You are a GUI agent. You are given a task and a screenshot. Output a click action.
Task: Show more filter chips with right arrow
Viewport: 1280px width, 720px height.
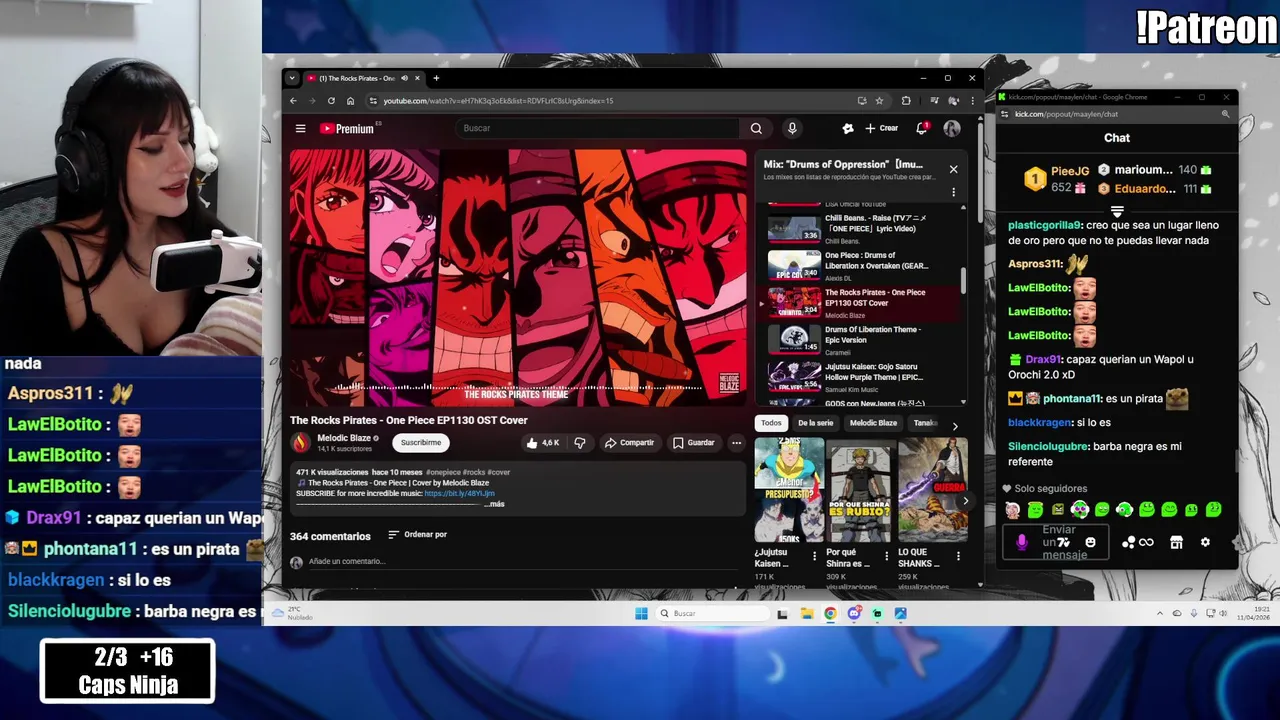(x=954, y=426)
